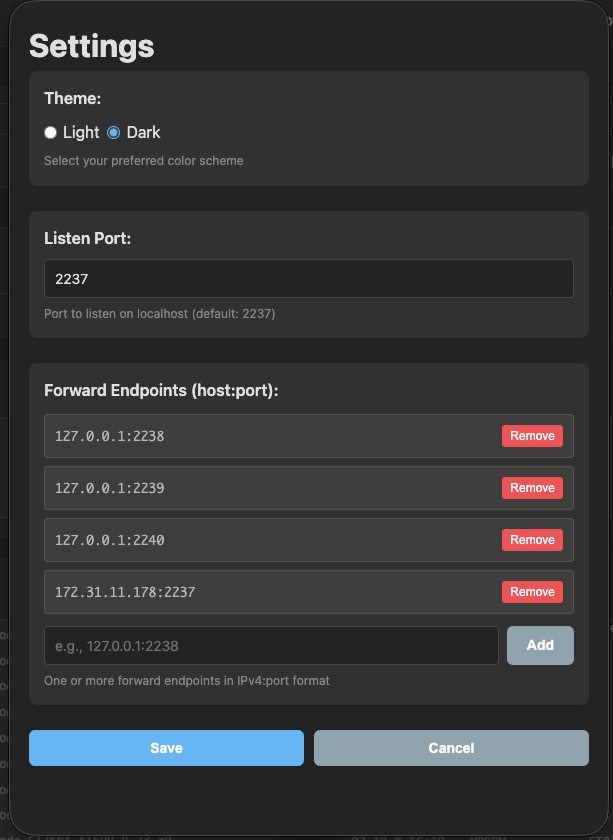
Task: Remove the 127.0.0.1:2240 endpoint
Action: pyautogui.click(x=532, y=539)
